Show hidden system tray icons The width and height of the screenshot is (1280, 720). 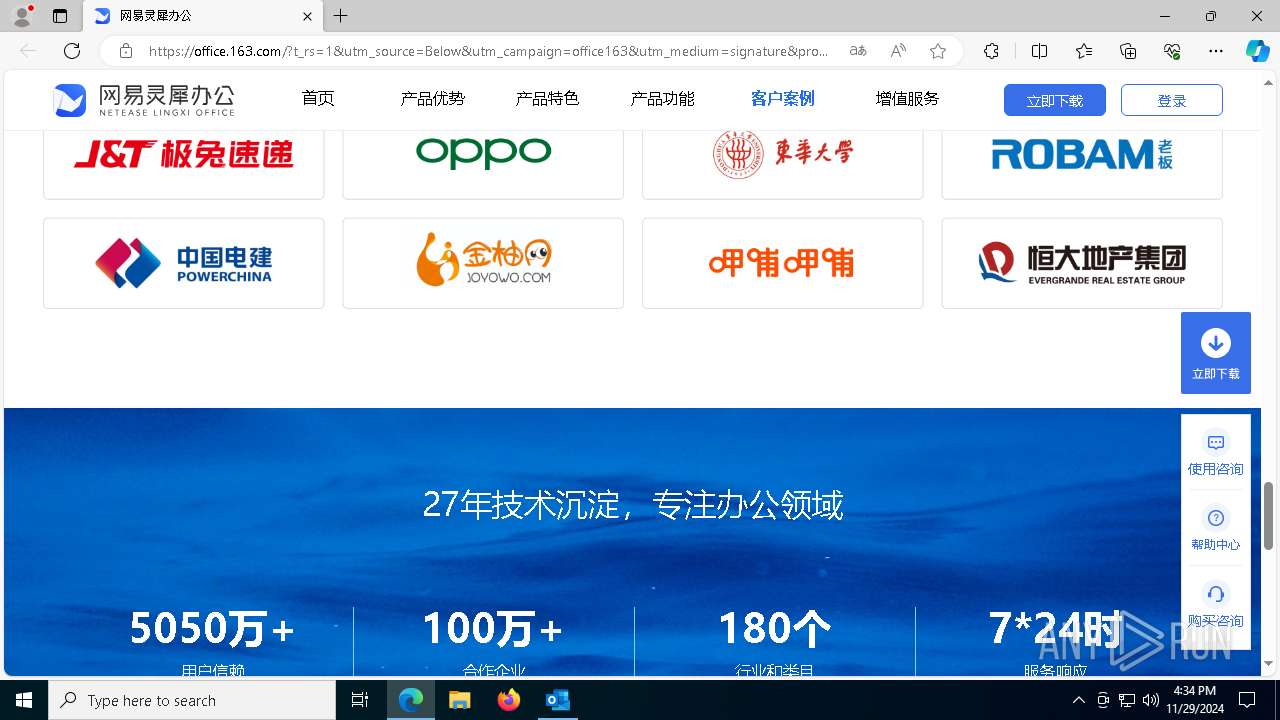pyautogui.click(x=1078, y=700)
